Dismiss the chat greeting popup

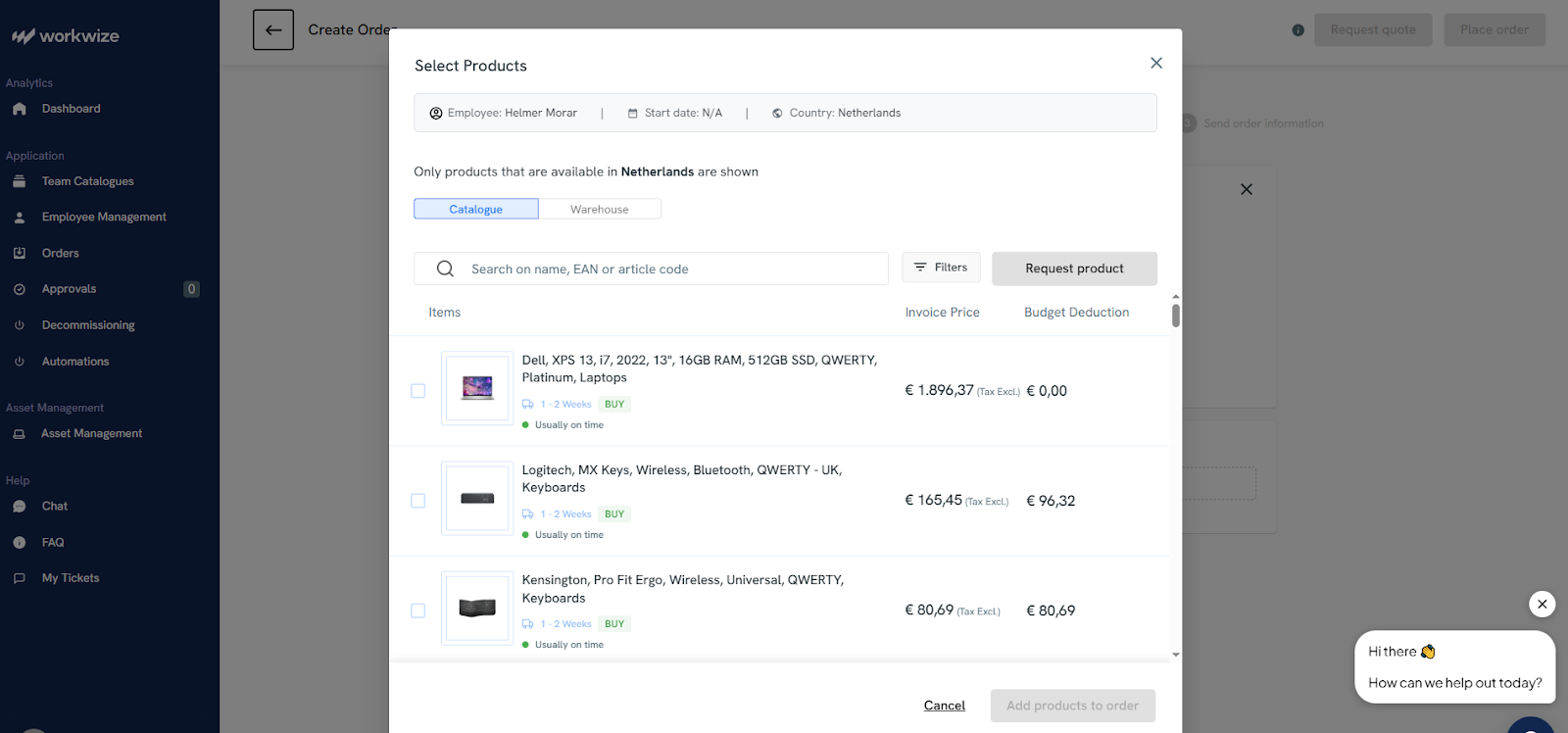pos(1542,604)
